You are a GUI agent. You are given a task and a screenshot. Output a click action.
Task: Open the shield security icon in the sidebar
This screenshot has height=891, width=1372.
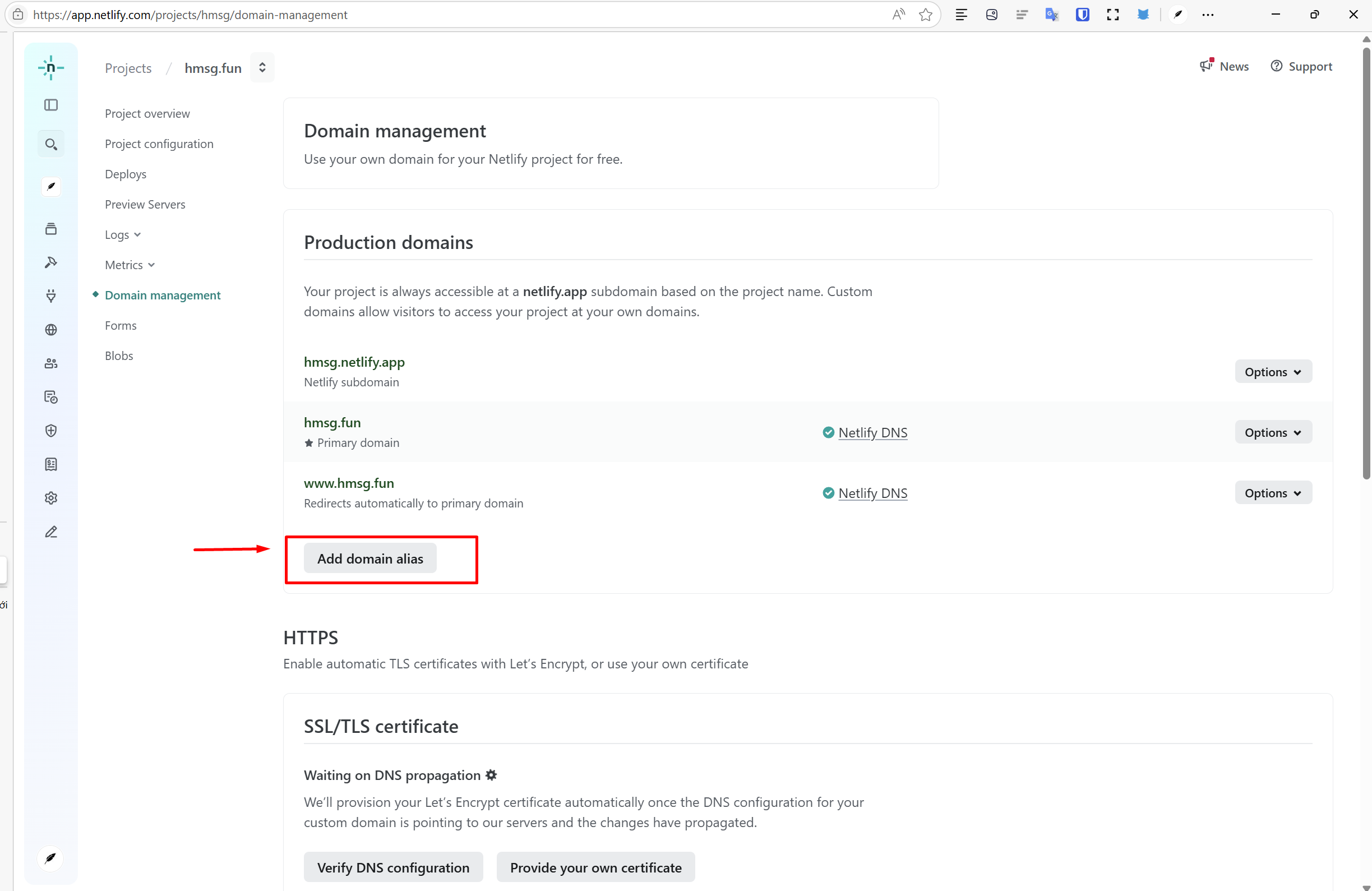(x=50, y=431)
